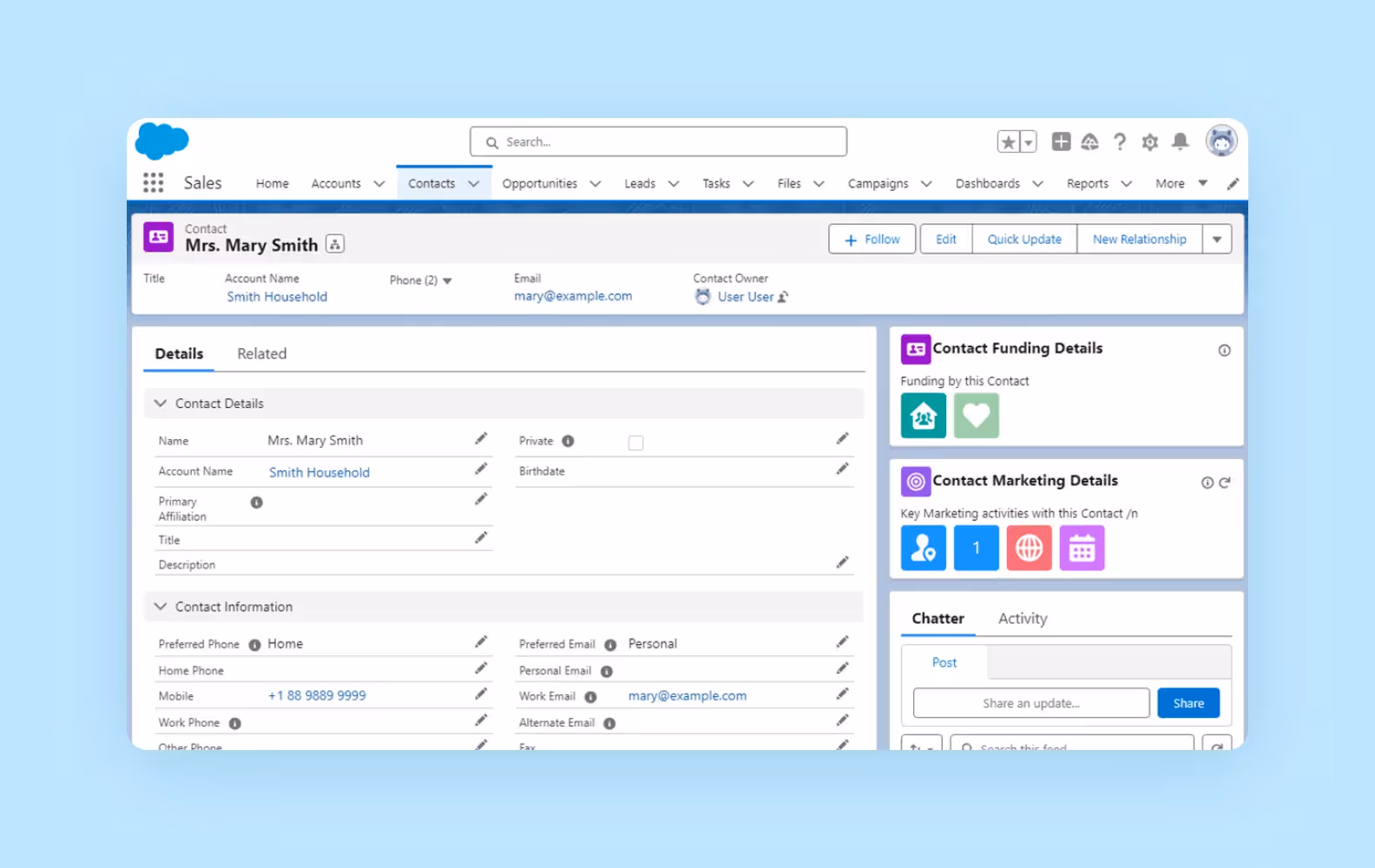Screen dimensions: 1375x868
Task: Open the Smith Household header link
Action: [277, 297]
